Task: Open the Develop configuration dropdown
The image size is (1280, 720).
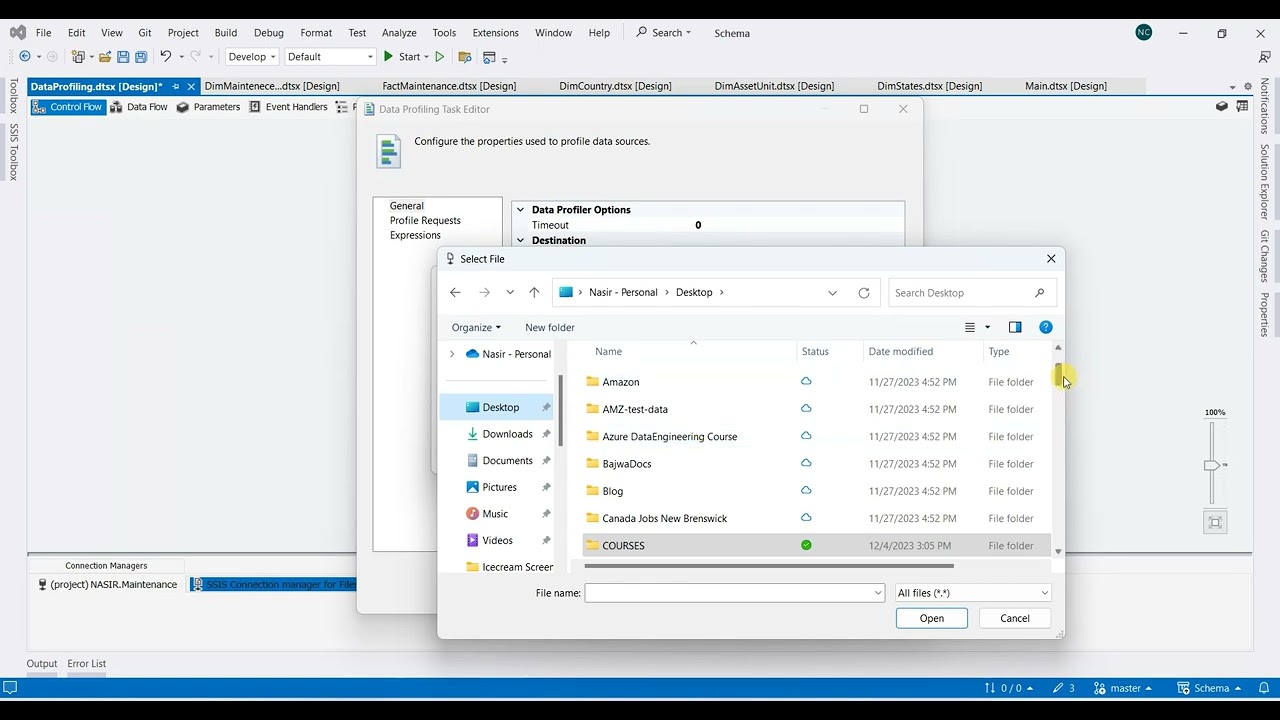Action: 251,57
